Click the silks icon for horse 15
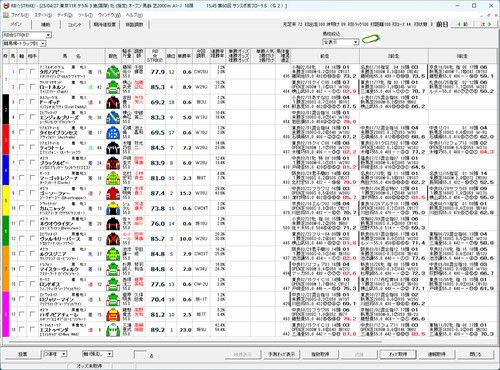Screen dimensions: 500x370 pos(113,284)
